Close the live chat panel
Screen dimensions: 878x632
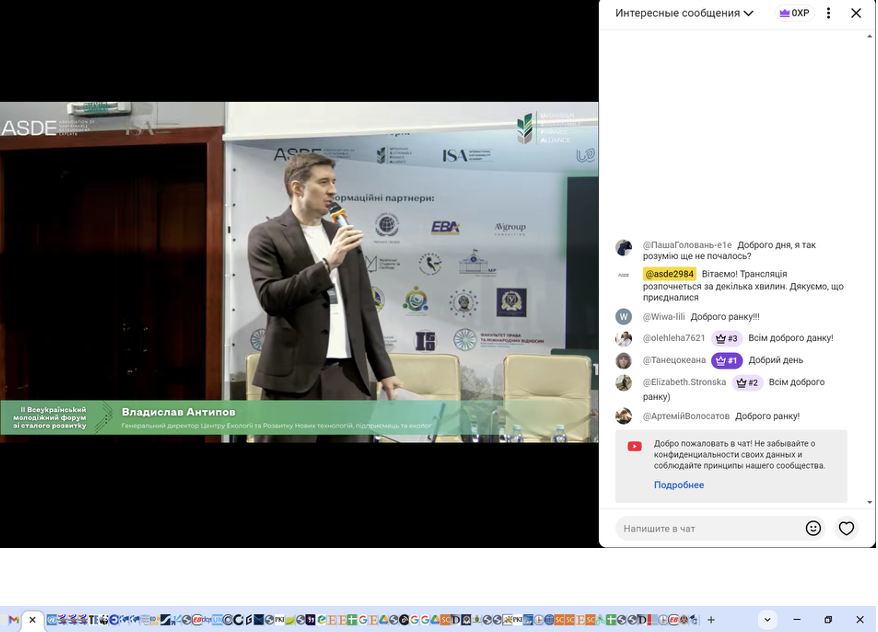coord(856,13)
